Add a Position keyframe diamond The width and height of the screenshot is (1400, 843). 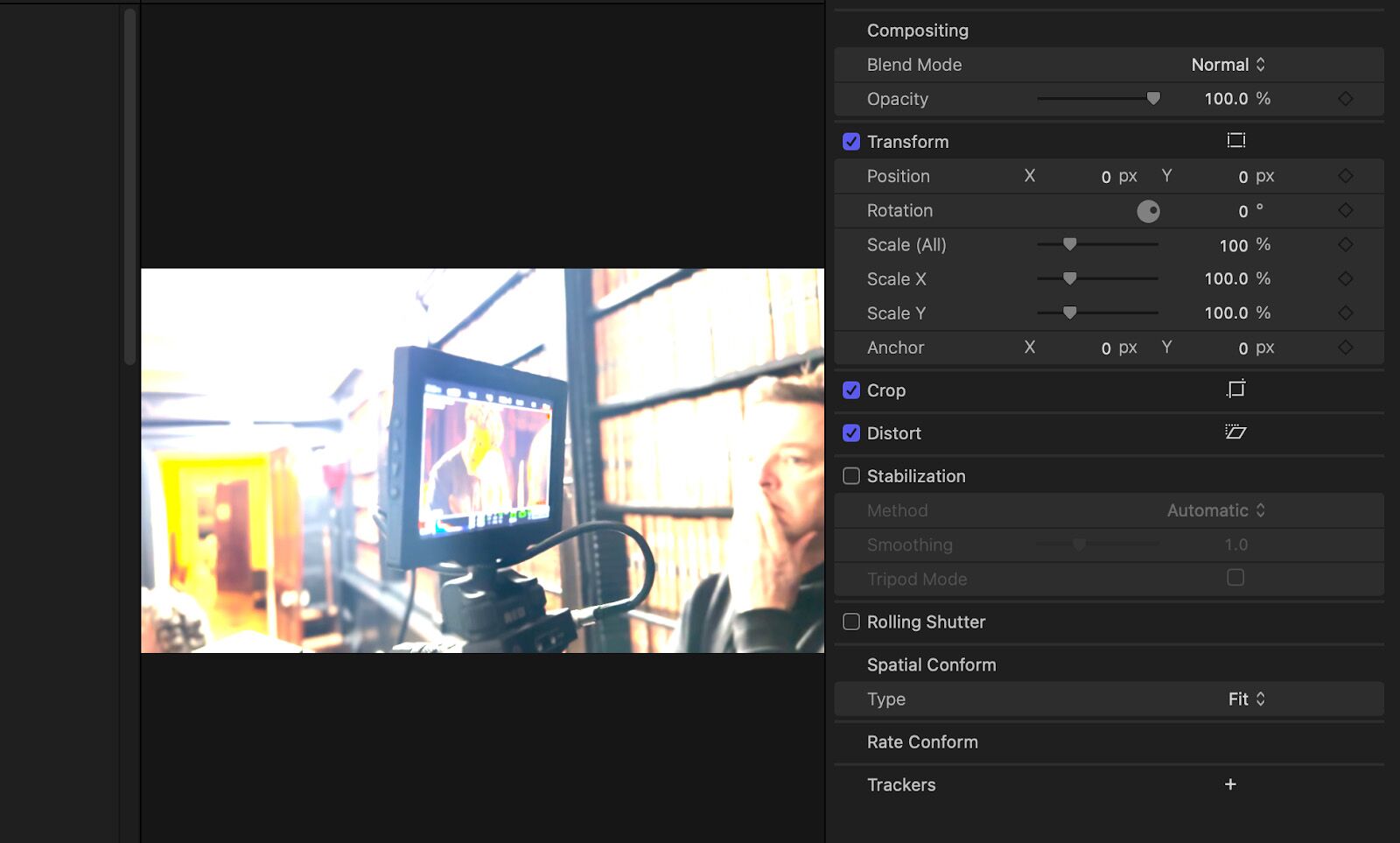tap(1345, 175)
